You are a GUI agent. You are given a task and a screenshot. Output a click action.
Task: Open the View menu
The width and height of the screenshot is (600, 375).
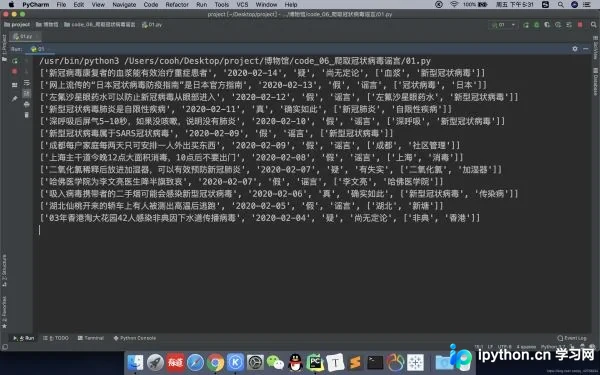tap(98, 5)
